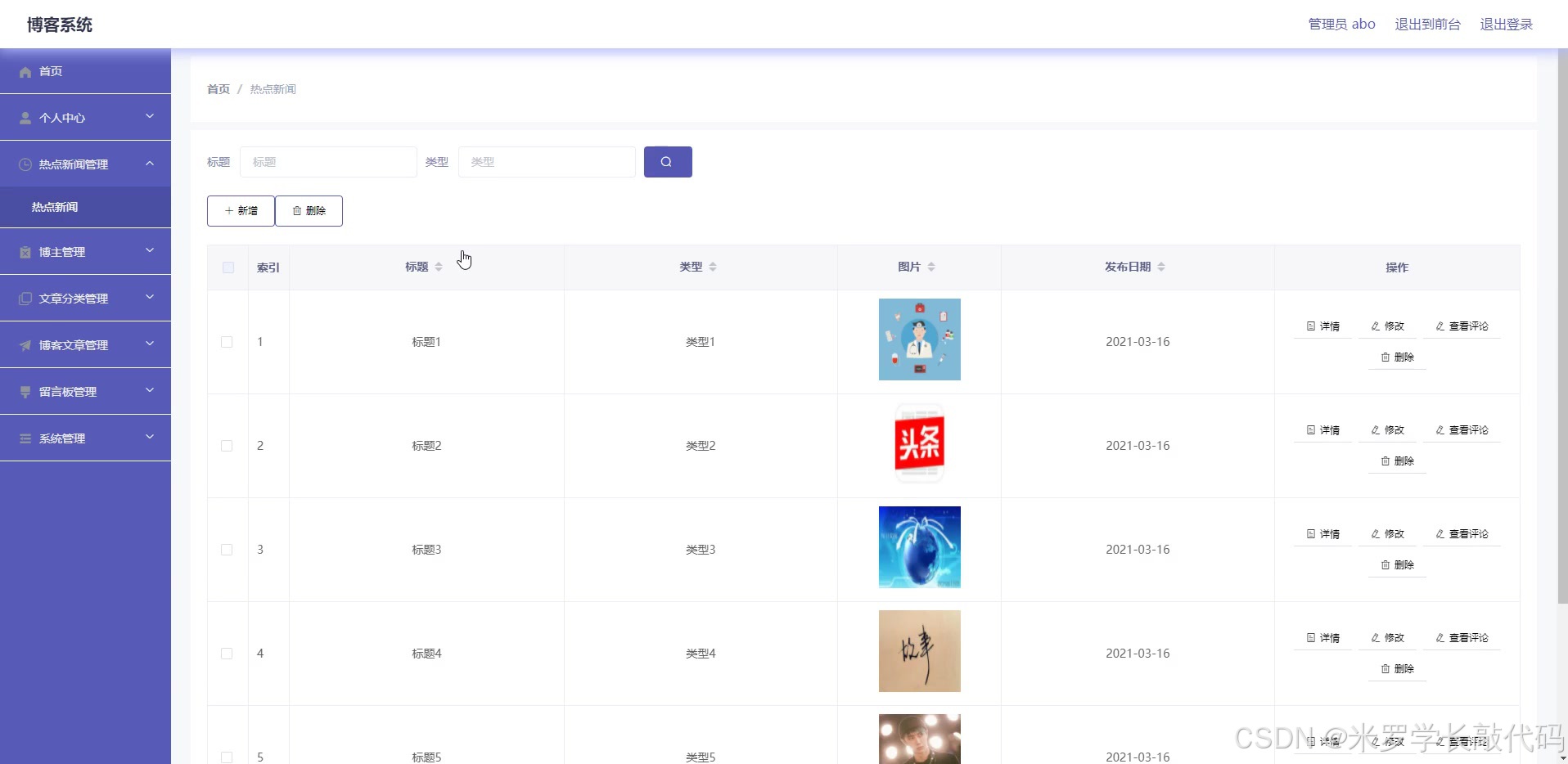Select 首页 in the sidebar menu
Viewport: 1568px width, 764px height.
(49, 72)
